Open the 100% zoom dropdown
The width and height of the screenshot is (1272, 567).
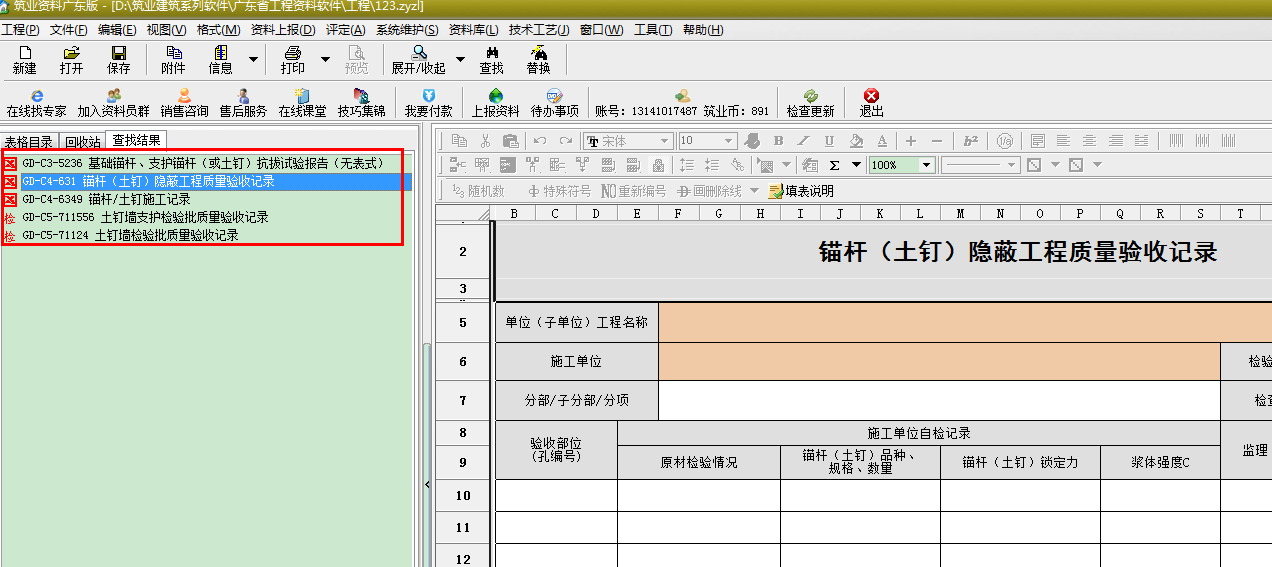pos(926,165)
